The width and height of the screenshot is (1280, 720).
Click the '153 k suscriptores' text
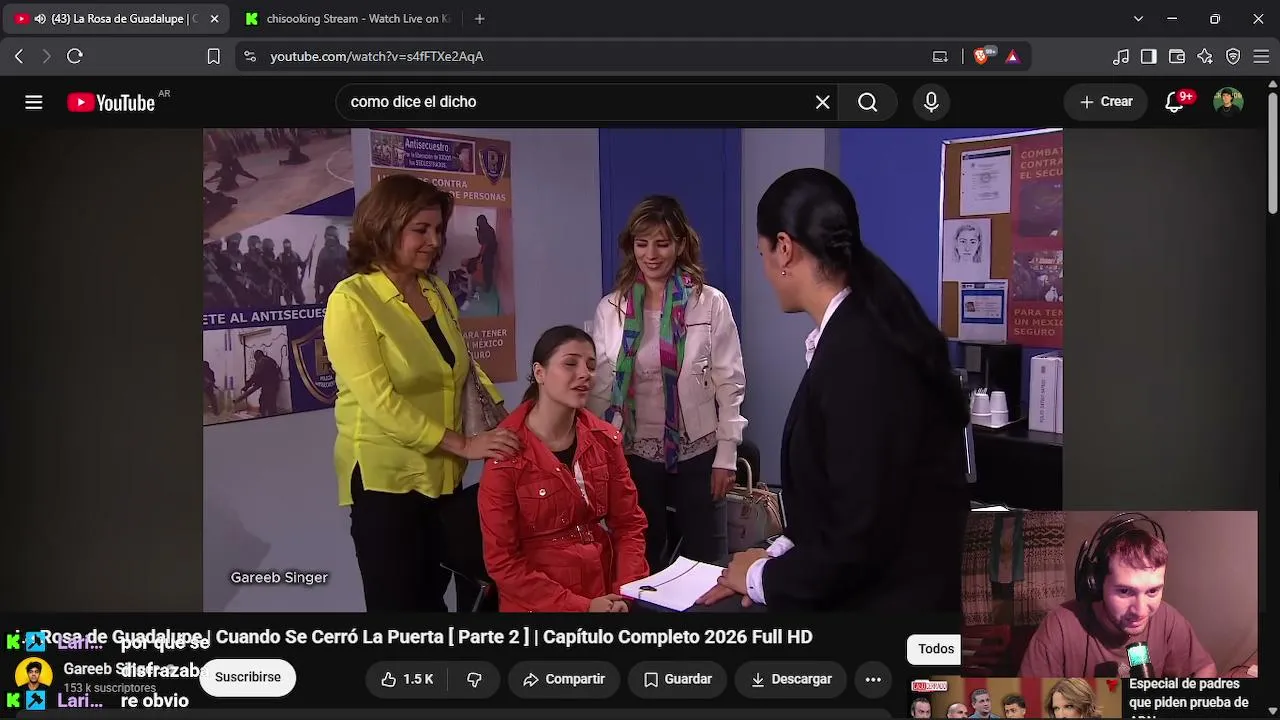[110, 688]
